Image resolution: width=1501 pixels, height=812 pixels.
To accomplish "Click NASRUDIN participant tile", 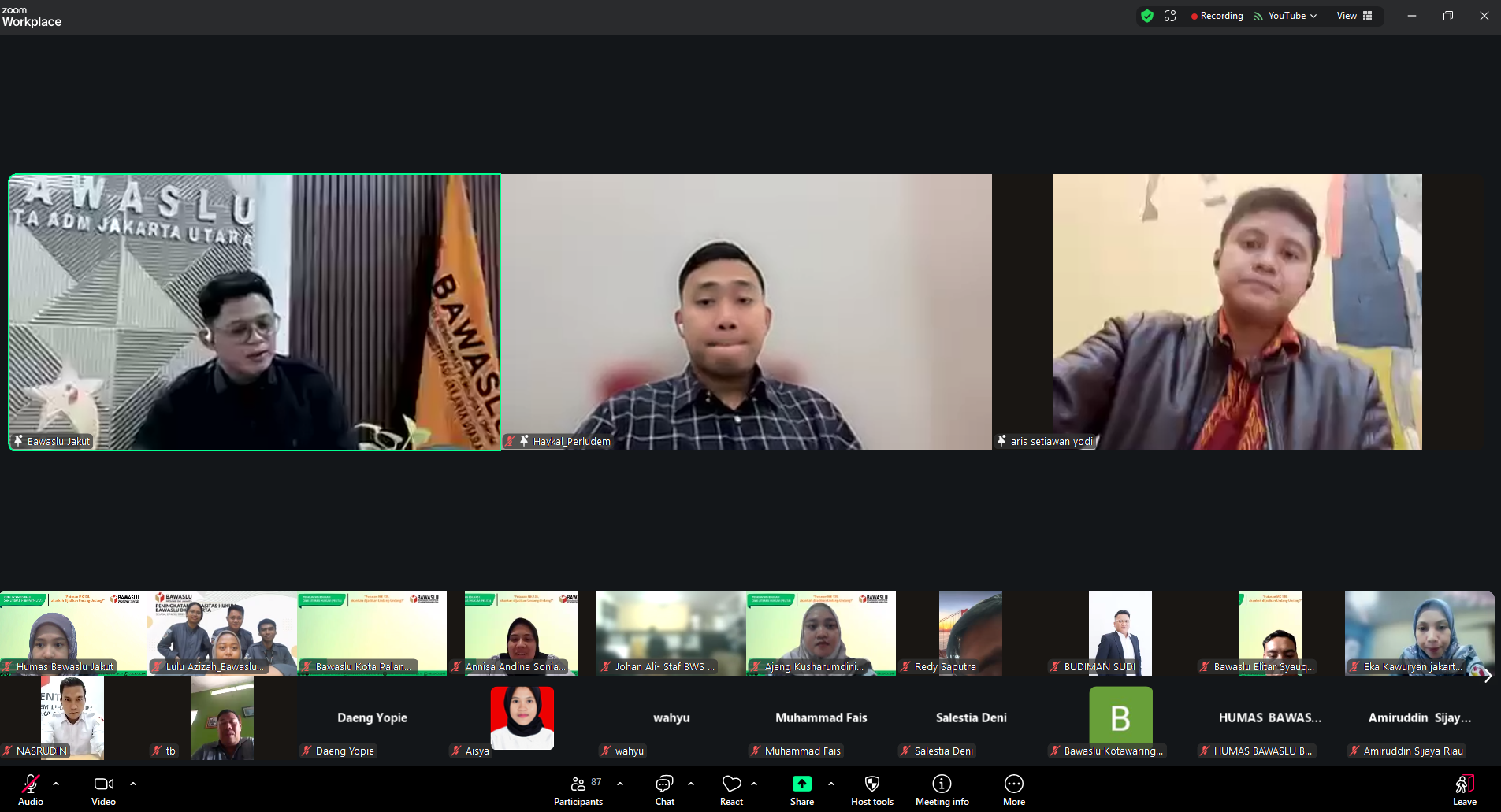I will point(72,718).
